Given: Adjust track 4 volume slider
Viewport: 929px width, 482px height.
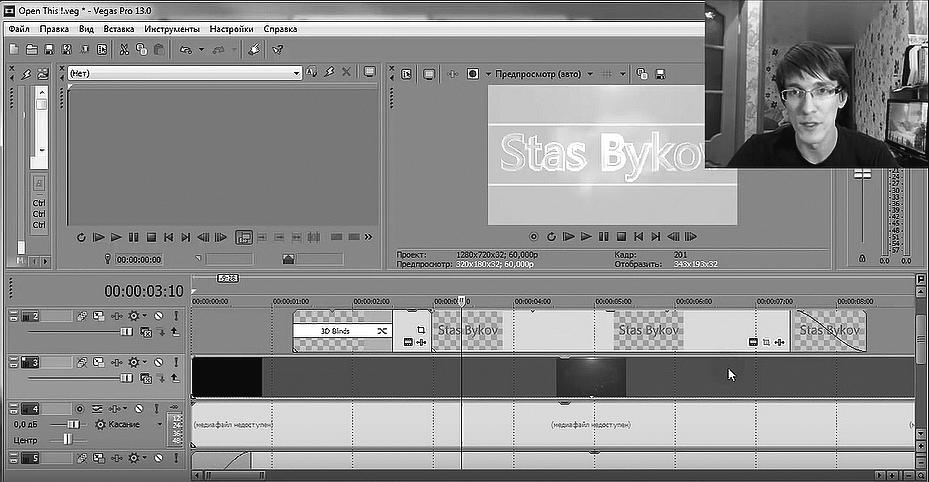Looking at the screenshot, I should 73,425.
